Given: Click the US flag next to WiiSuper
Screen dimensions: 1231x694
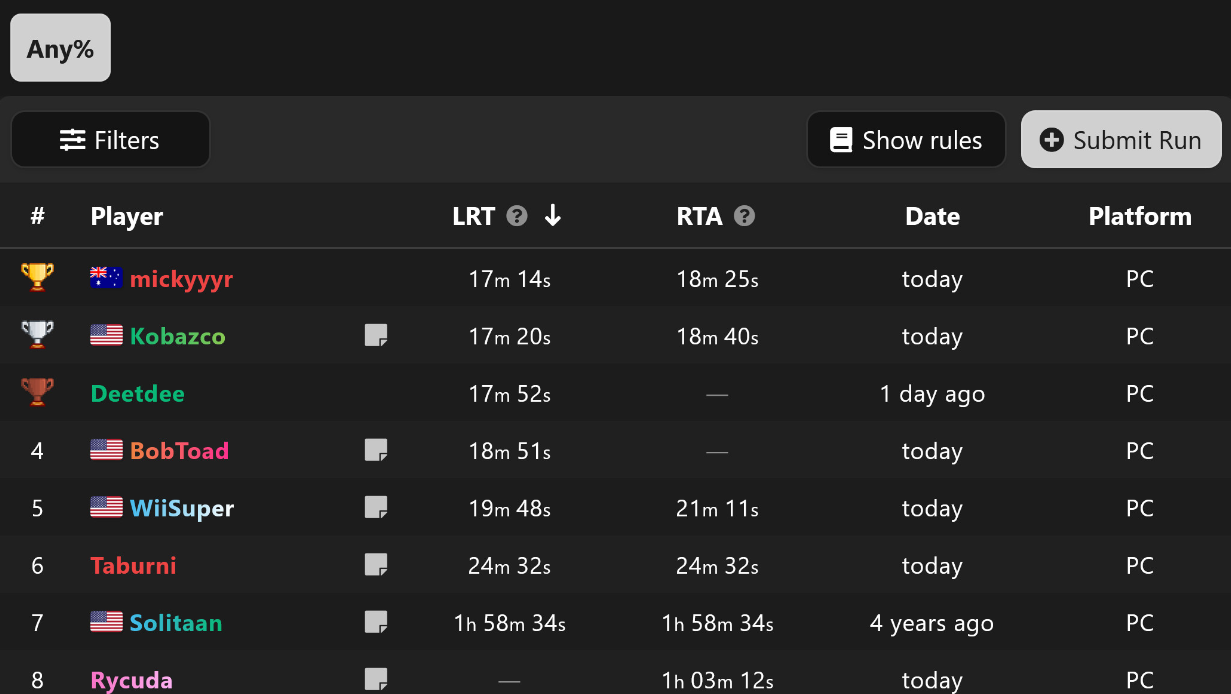Looking at the screenshot, I should pyautogui.click(x=106, y=507).
